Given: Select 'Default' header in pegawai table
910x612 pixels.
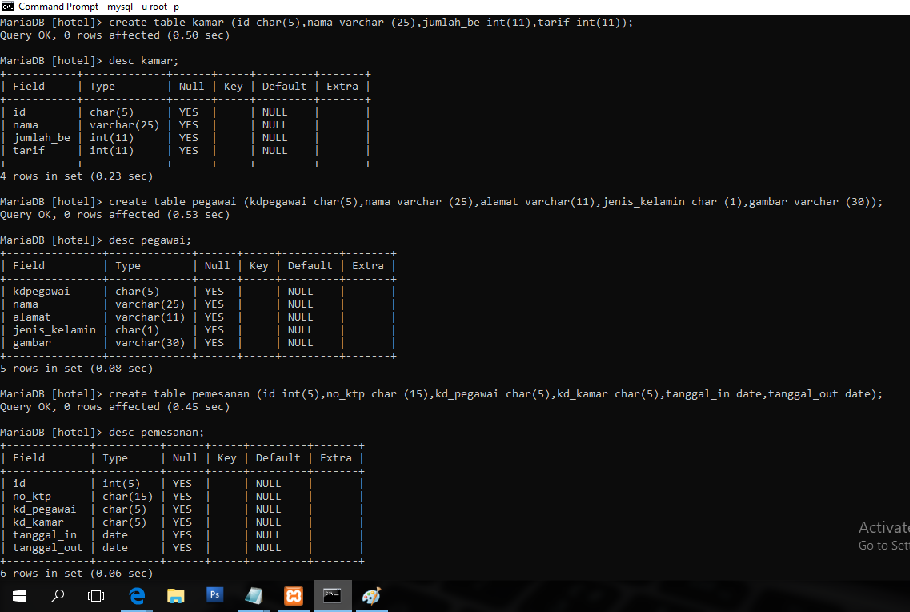Looking at the screenshot, I should tap(310, 265).
